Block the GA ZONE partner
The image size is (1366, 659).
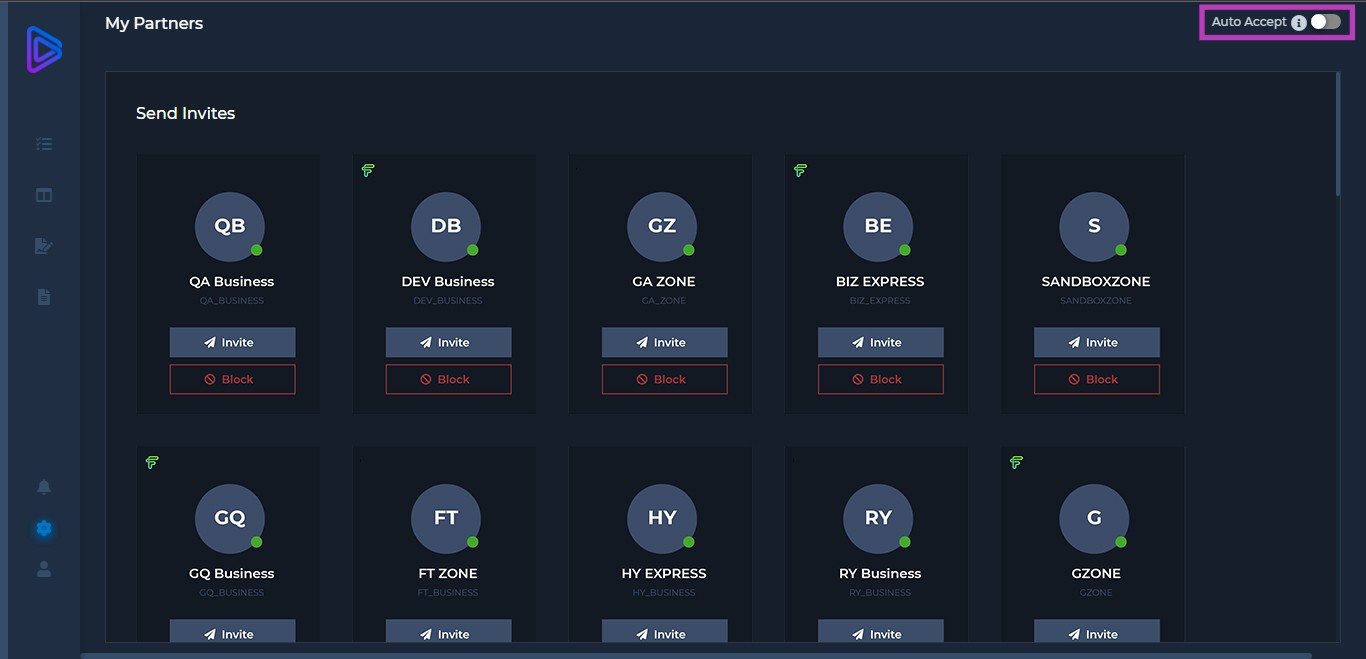tap(664, 379)
